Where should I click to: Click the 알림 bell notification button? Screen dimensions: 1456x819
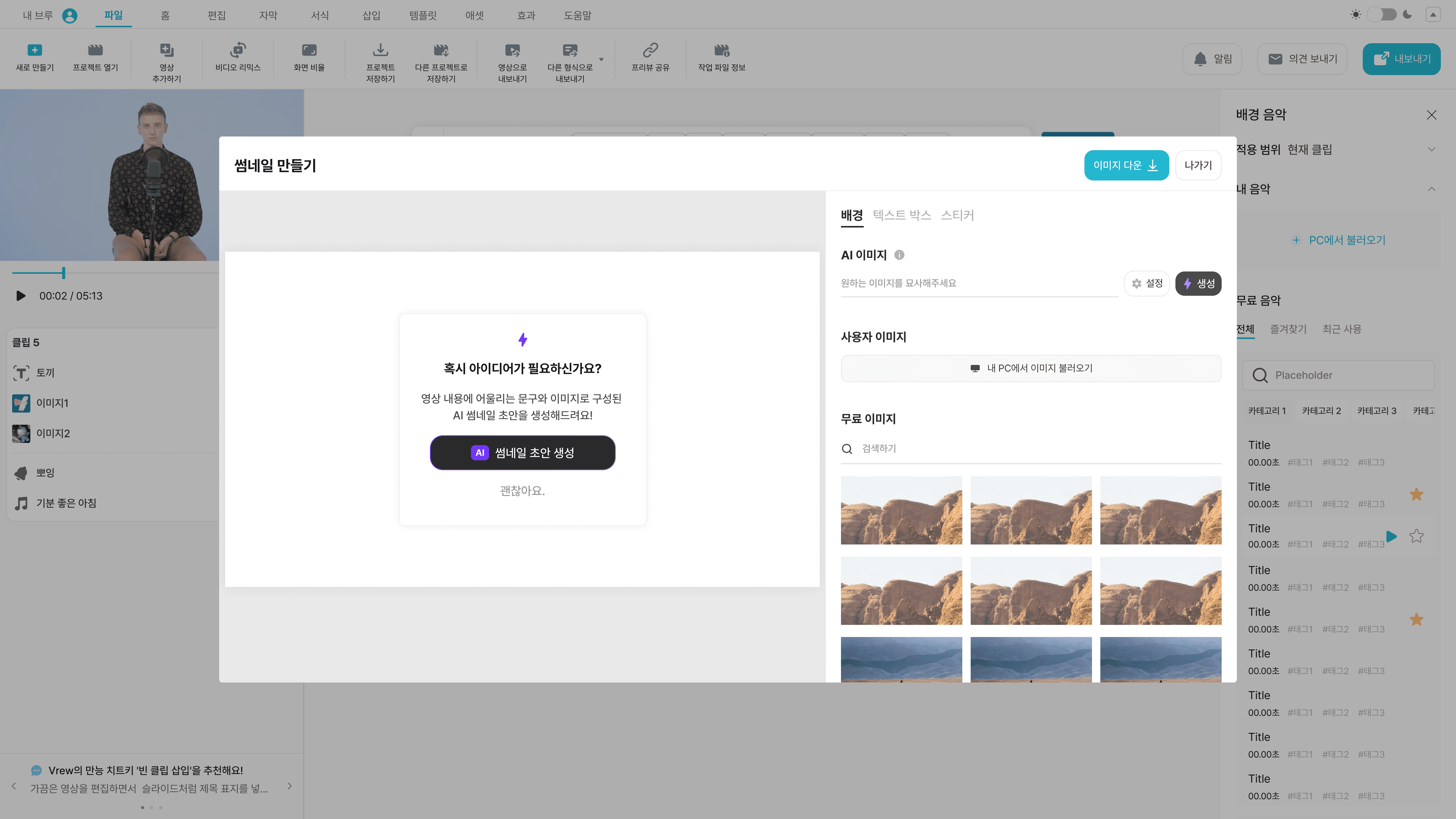(1212, 59)
